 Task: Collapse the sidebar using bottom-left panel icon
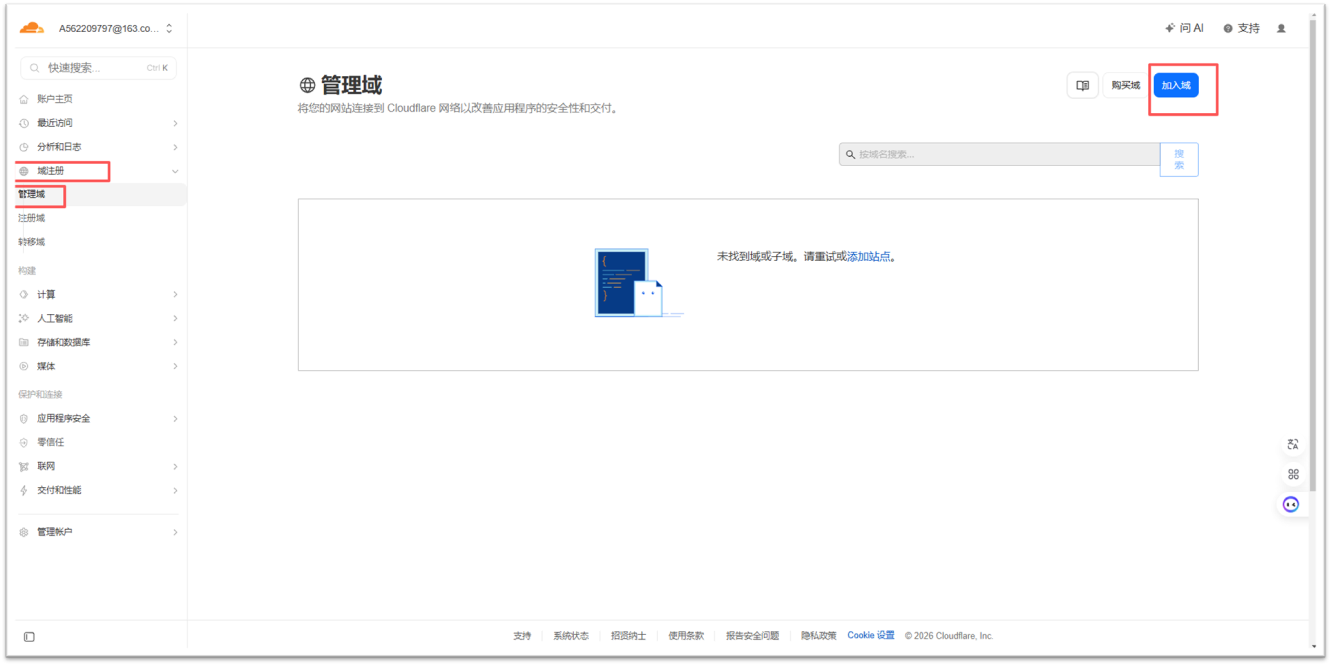point(29,636)
